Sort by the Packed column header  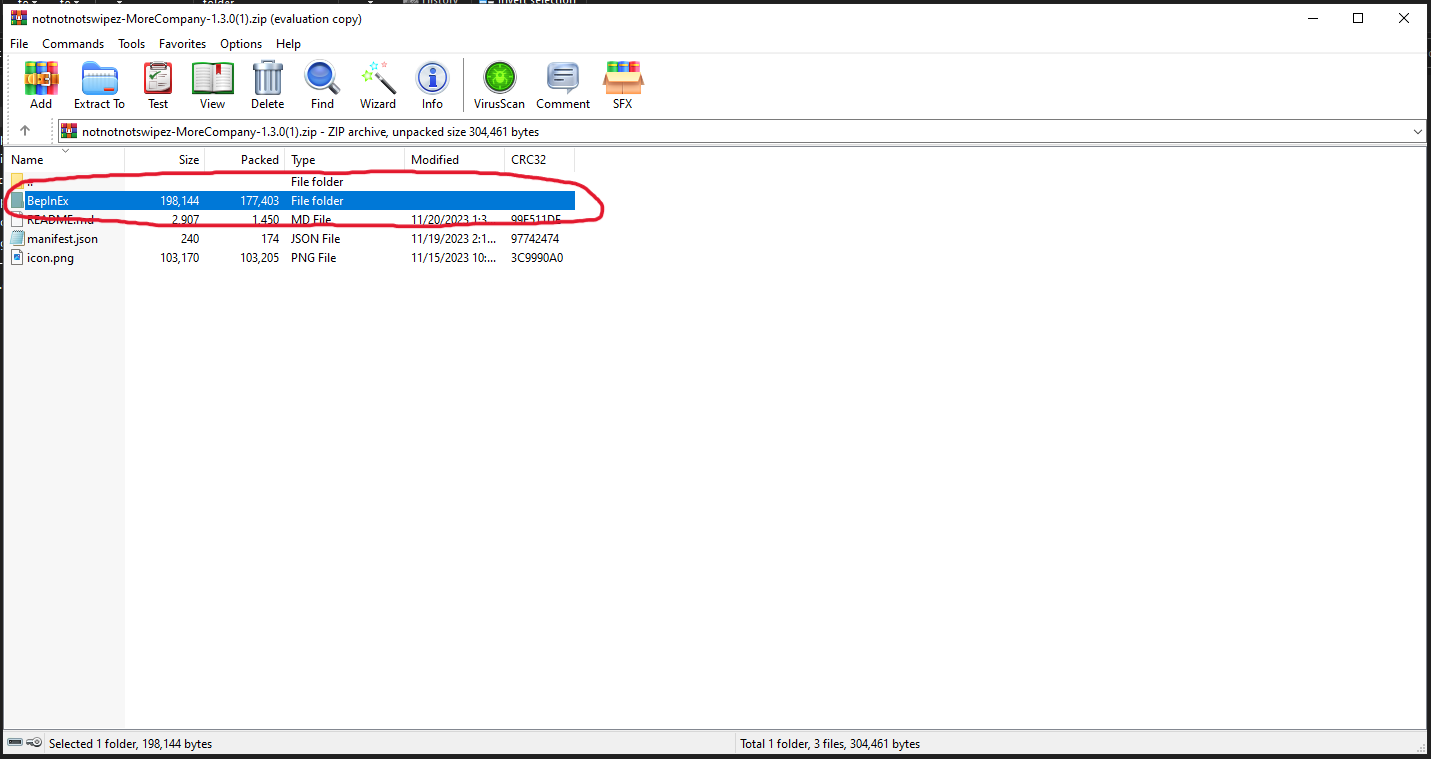[x=245, y=160]
